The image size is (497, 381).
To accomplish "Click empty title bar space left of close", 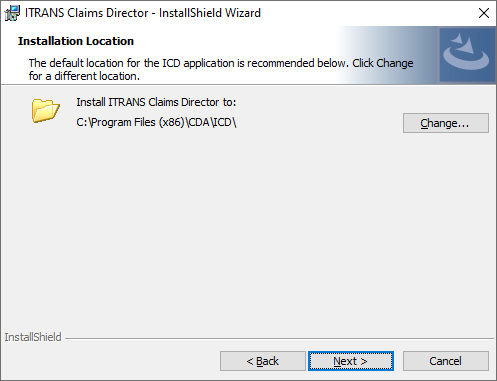I will tap(367, 13).
